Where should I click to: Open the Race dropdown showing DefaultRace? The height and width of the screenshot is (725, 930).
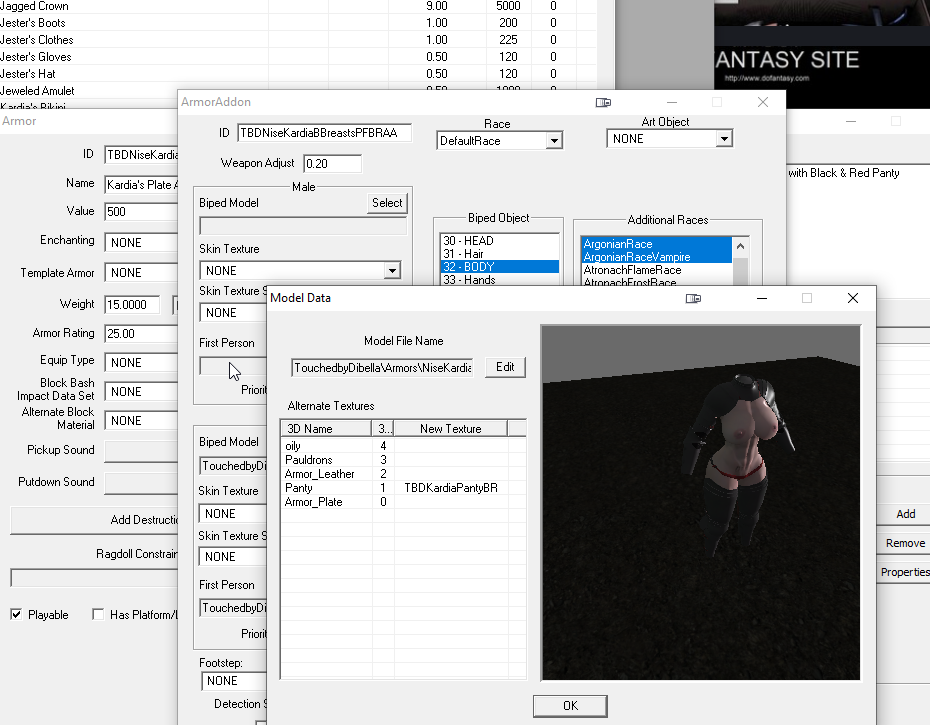[499, 141]
